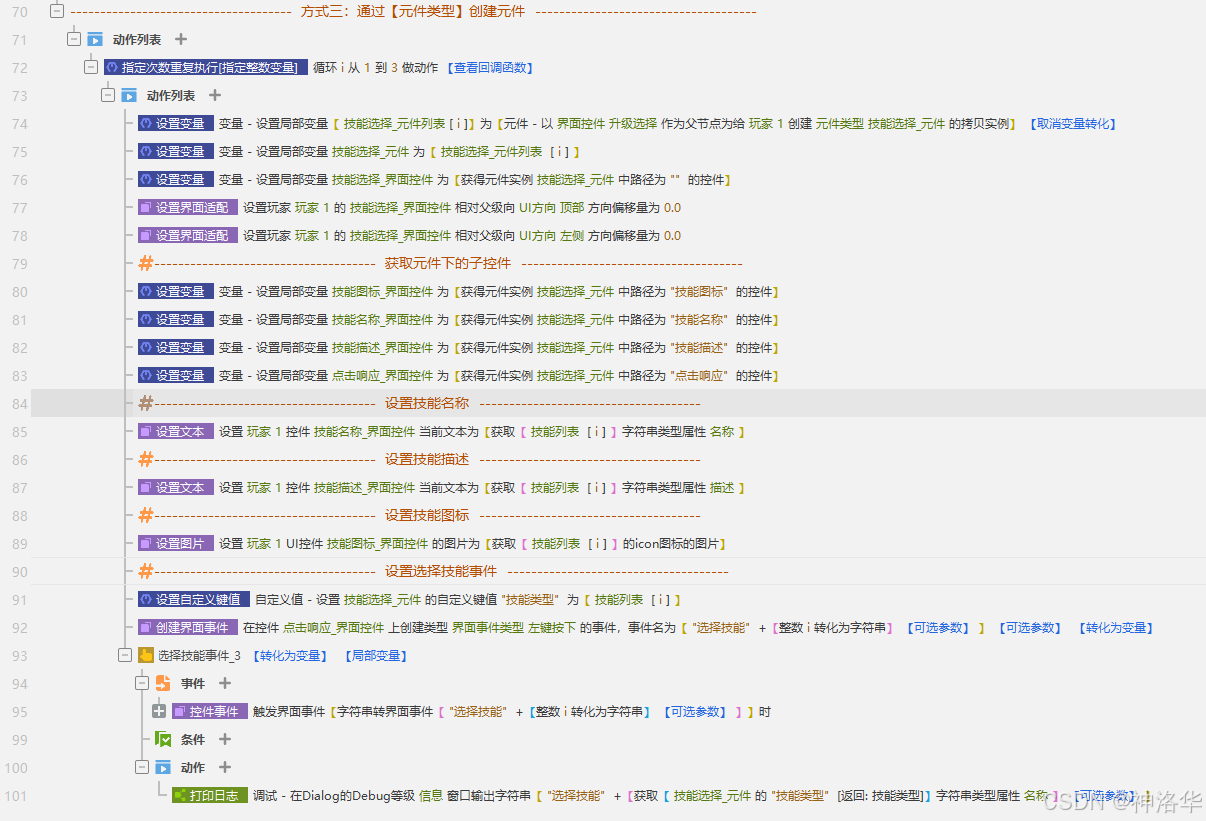Viewport: 1206px width, 821px height.
Task: Click the # comment icon of 设置选择技能事件
Action: [146, 571]
